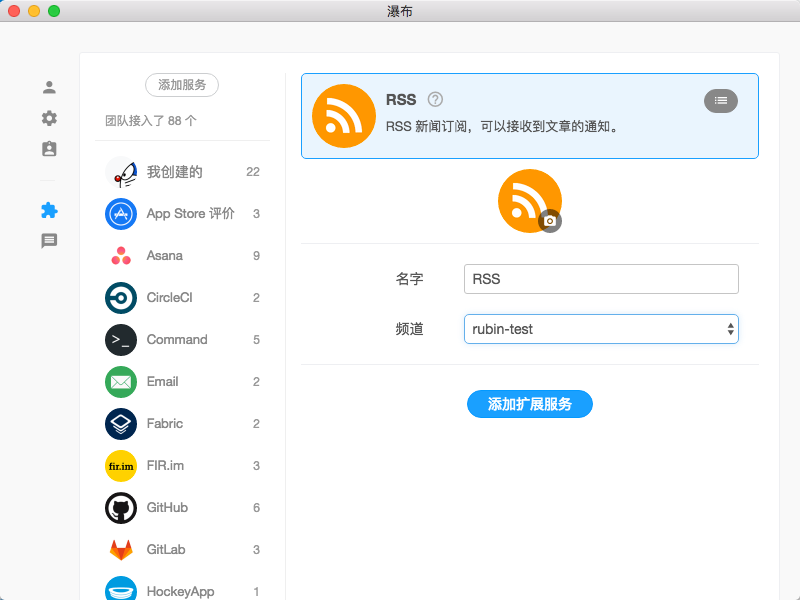Click the 团队接入了 88 个 text
Image resolution: width=800 pixels, height=600 pixels.
click(x=151, y=121)
